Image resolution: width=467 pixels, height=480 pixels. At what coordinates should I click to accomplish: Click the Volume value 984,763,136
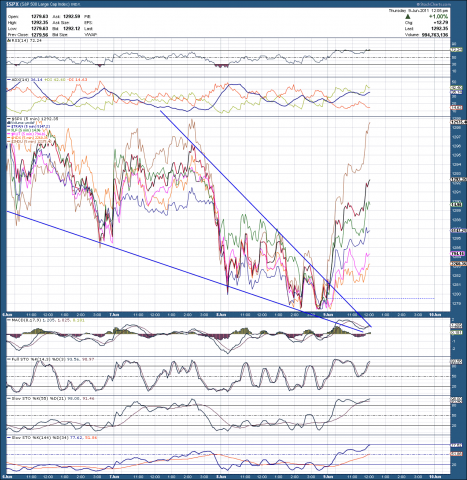tap(435, 35)
